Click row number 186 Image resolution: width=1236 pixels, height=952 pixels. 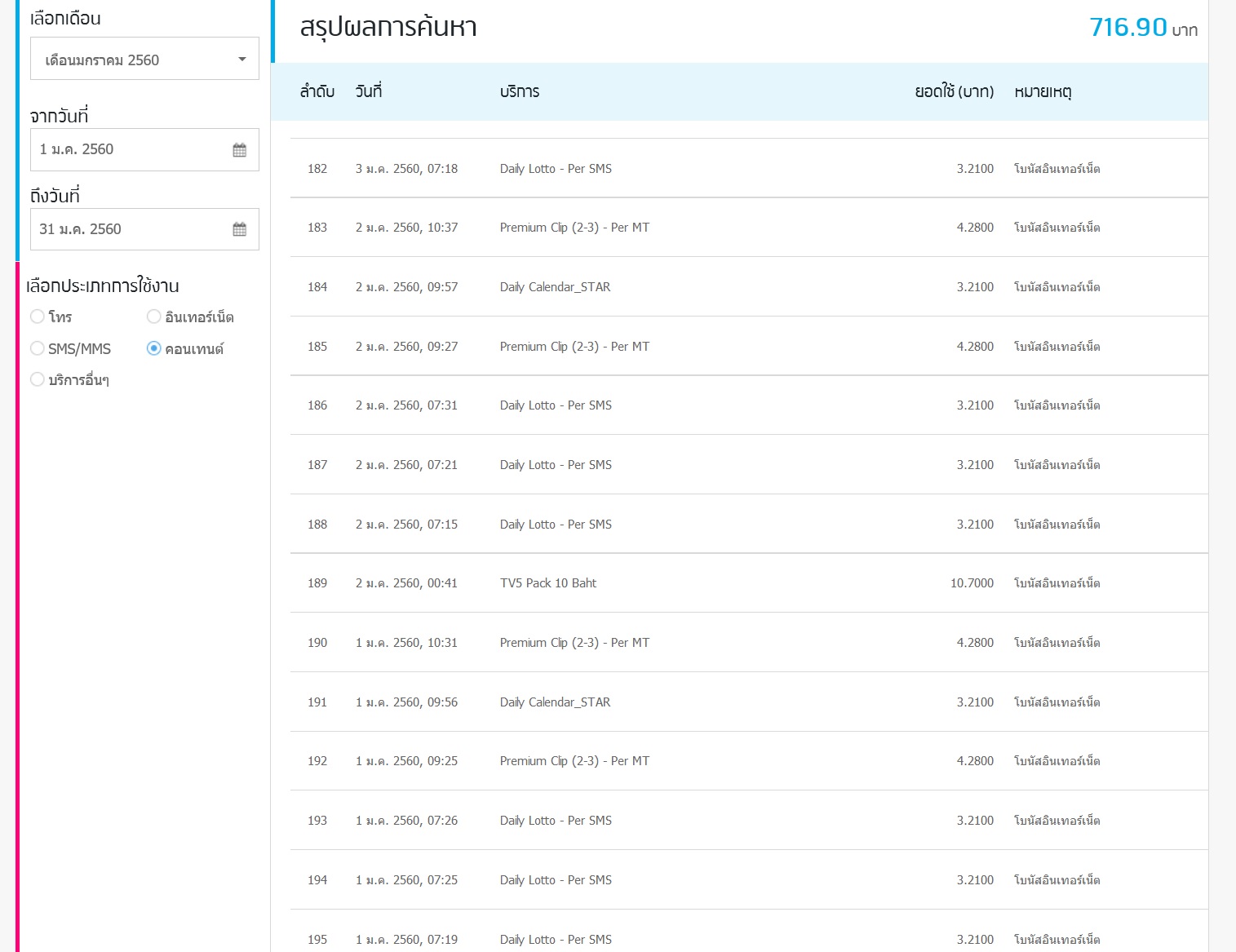pyautogui.click(x=317, y=405)
